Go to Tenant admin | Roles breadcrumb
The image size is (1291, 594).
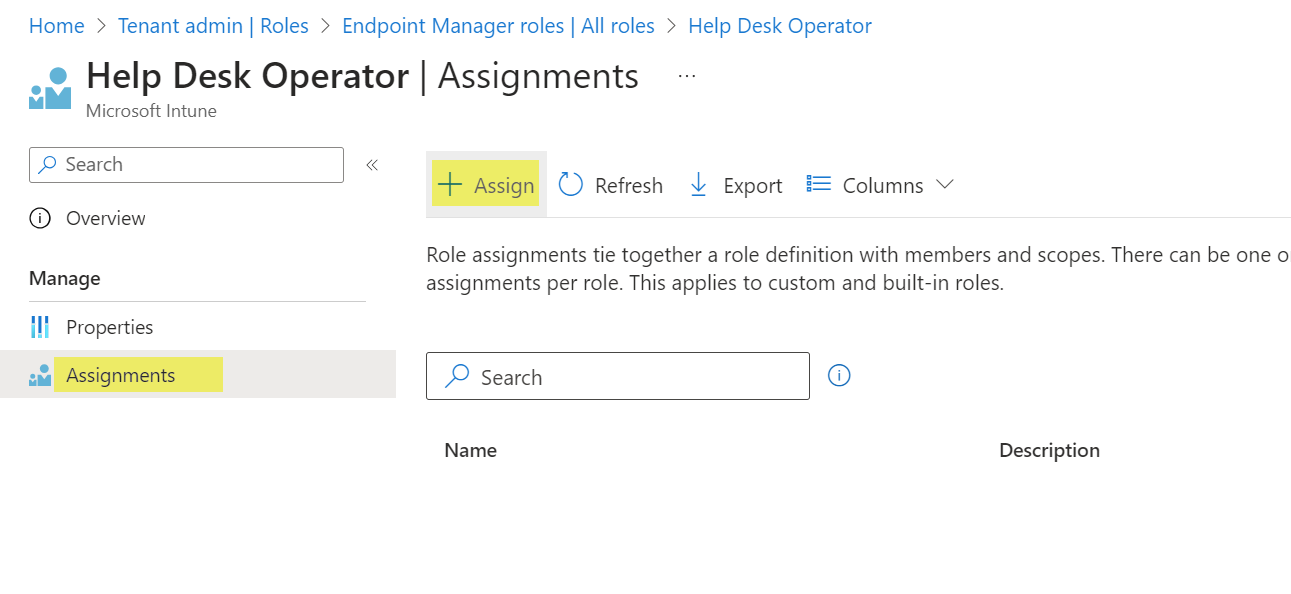(x=213, y=26)
